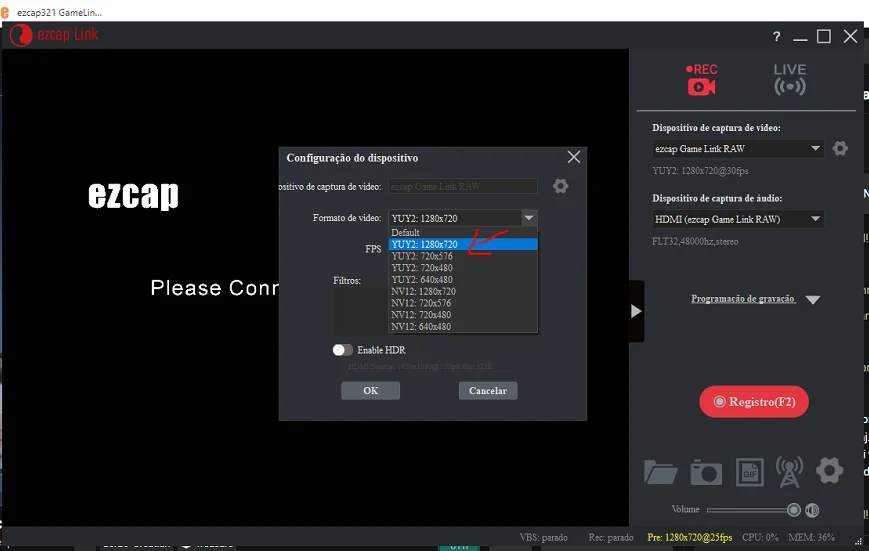The image size is (869, 551).
Task: Click the ezcap Link logo
Action: point(54,35)
